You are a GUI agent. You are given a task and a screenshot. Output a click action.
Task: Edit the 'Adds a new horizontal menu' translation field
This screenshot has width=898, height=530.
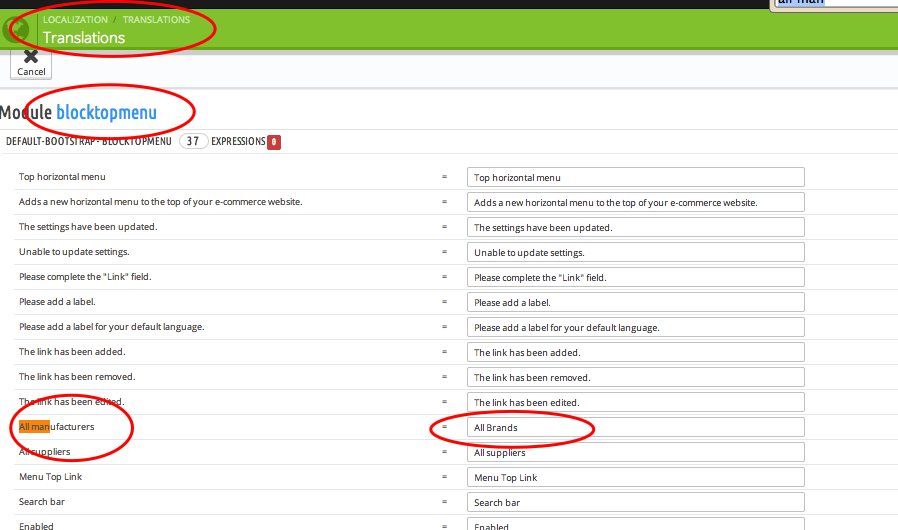636,202
